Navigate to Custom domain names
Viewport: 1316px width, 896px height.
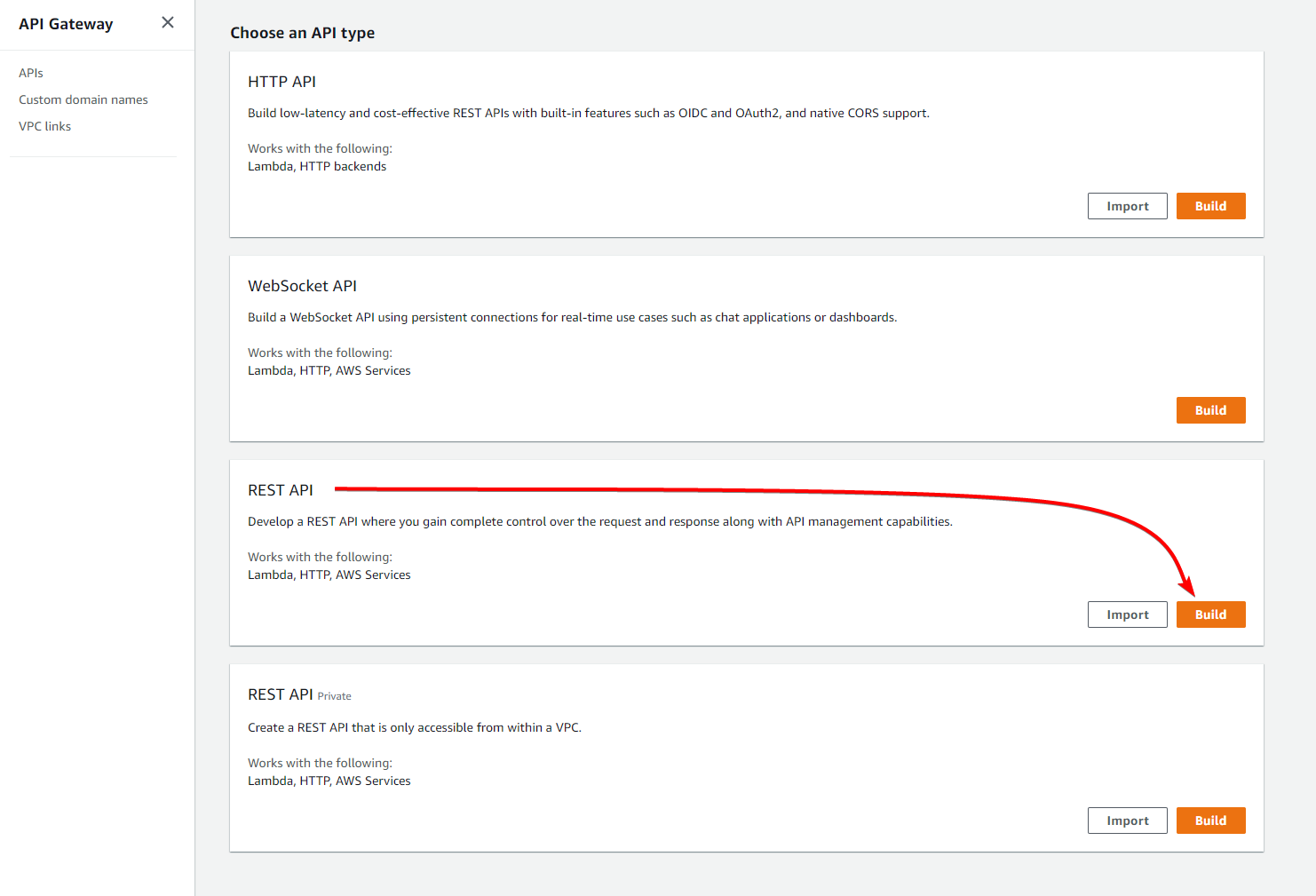tap(83, 99)
